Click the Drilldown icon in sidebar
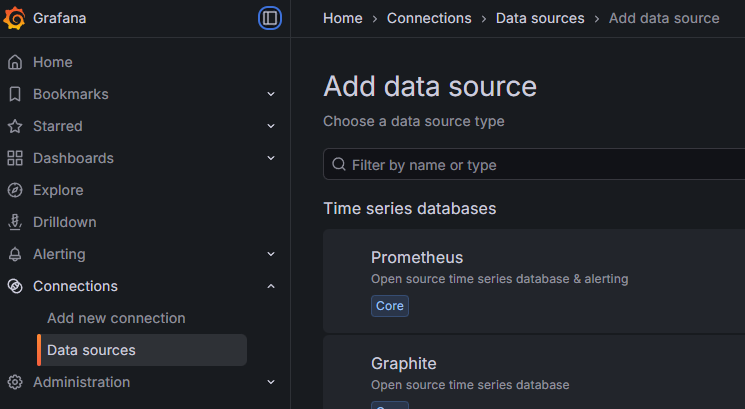The width and height of the screenshot is (745, 409). [x=15, y=222]
